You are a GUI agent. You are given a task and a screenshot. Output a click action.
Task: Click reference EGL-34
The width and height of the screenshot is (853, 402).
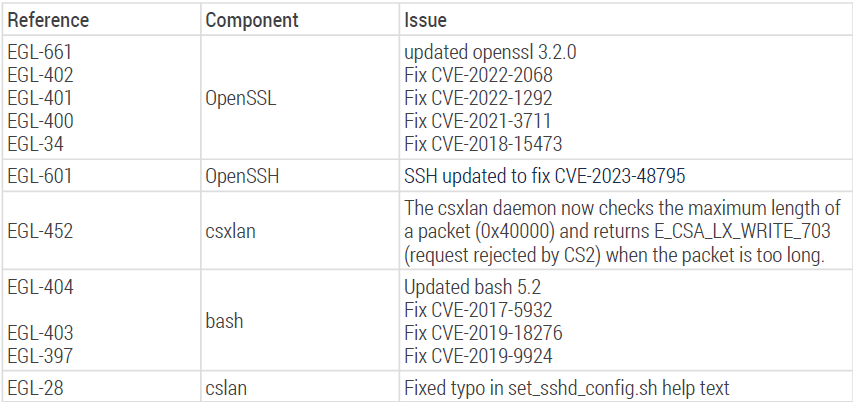tap(35, 144)
